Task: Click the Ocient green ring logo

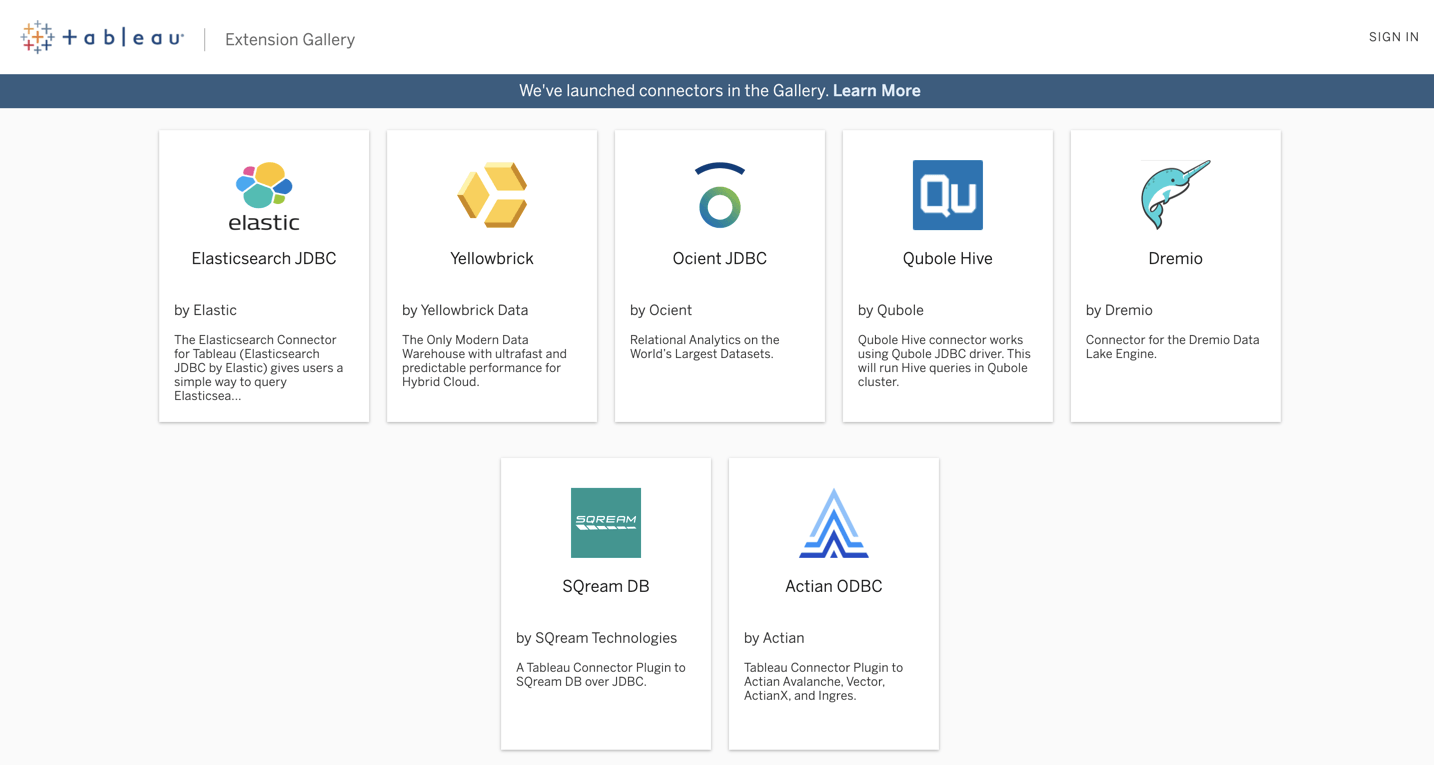Action: pos(720,196)
